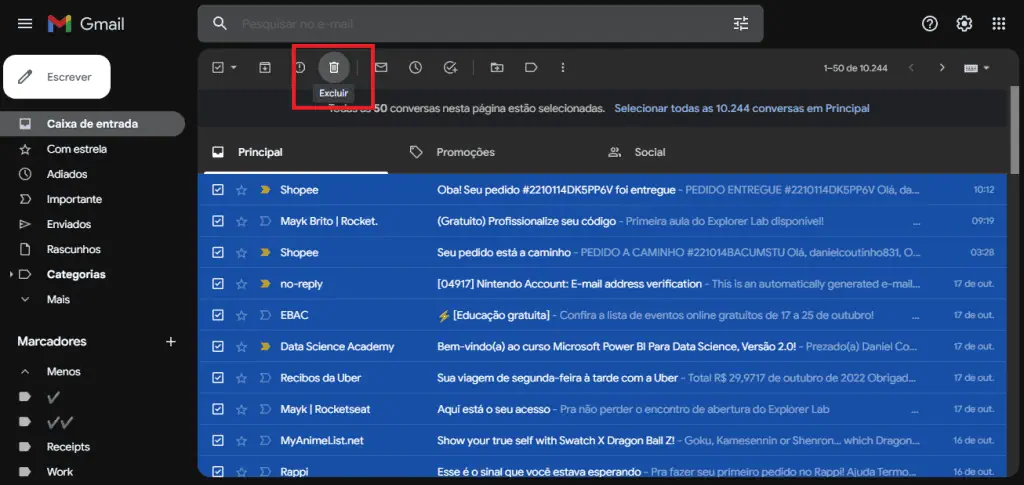
Task: Uncheck the Mayk Brito | Rocket. email
Action: (218, 221)
